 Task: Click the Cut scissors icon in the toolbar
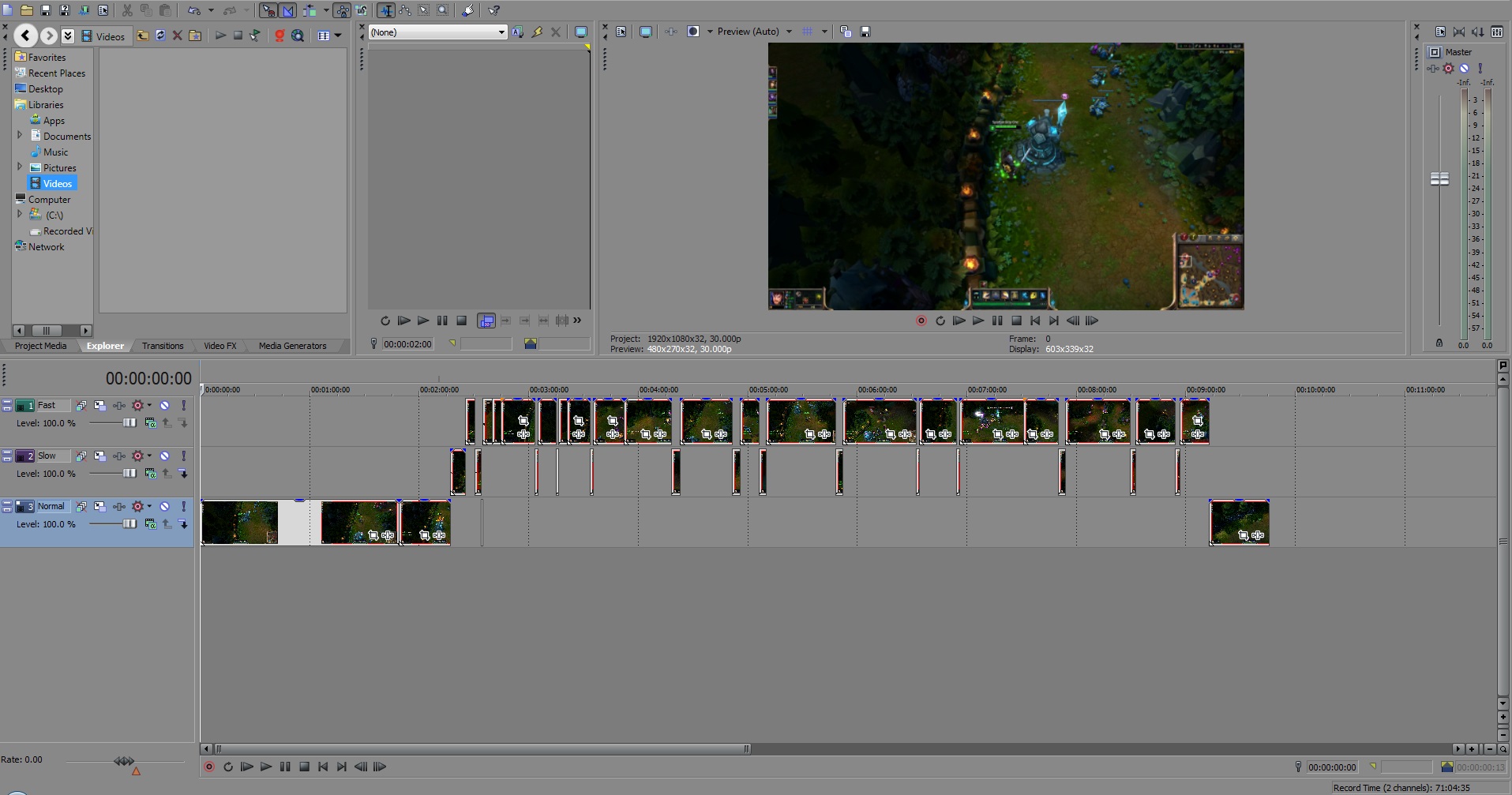pyautogui.click(x=127, y=10)
